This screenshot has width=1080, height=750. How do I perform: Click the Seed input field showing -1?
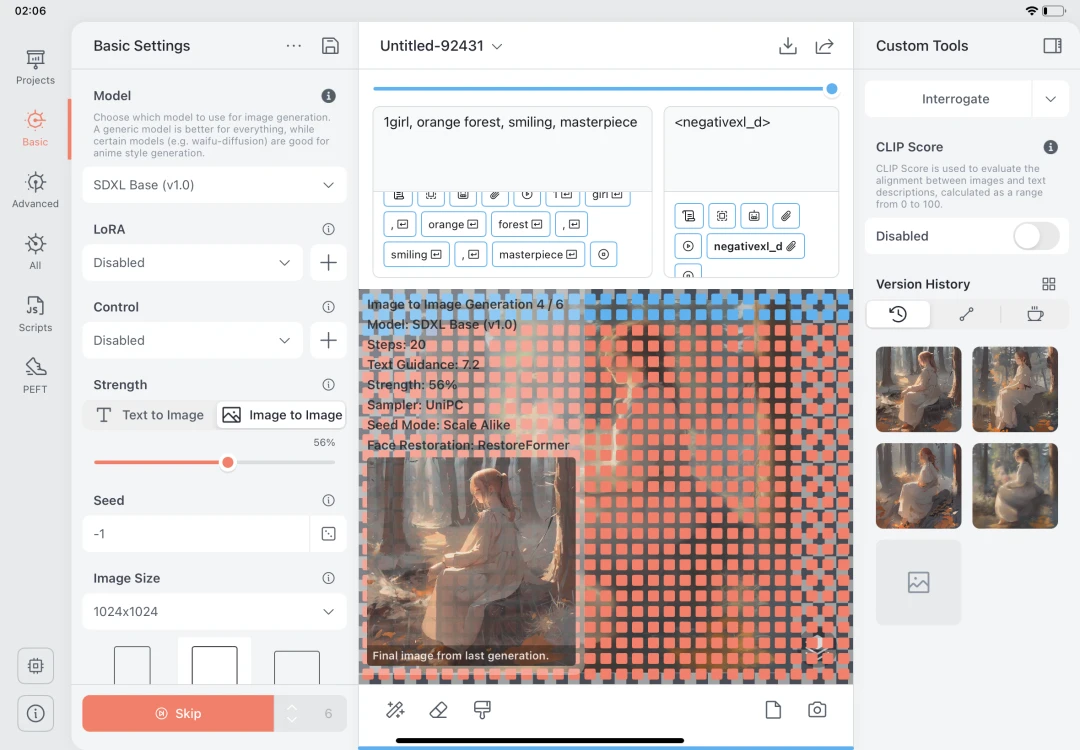coord(196,534)
